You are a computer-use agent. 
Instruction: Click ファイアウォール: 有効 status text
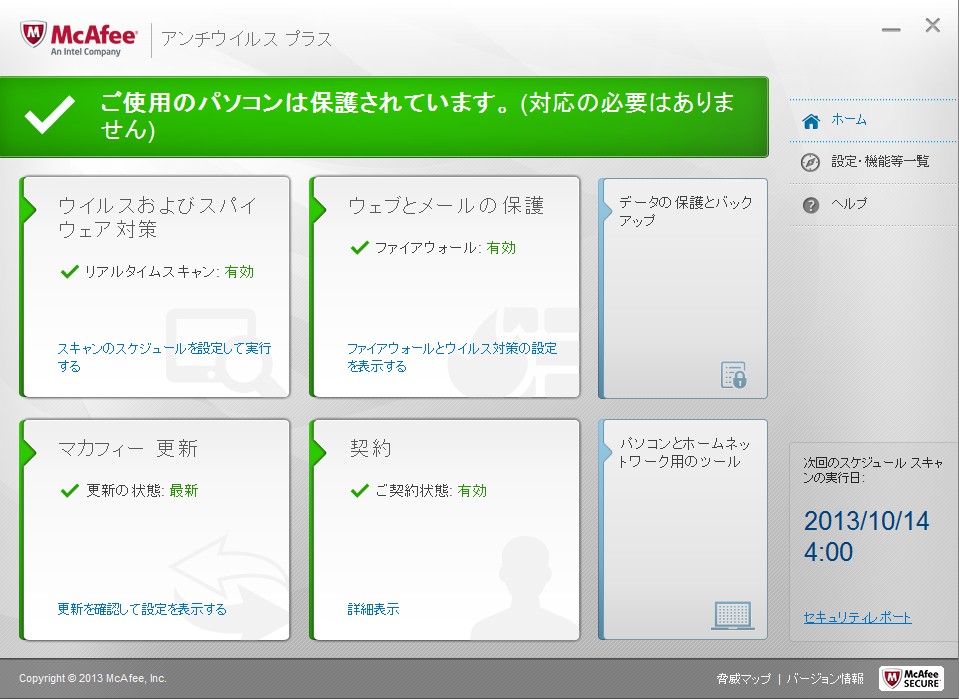(x=445, y=248)
